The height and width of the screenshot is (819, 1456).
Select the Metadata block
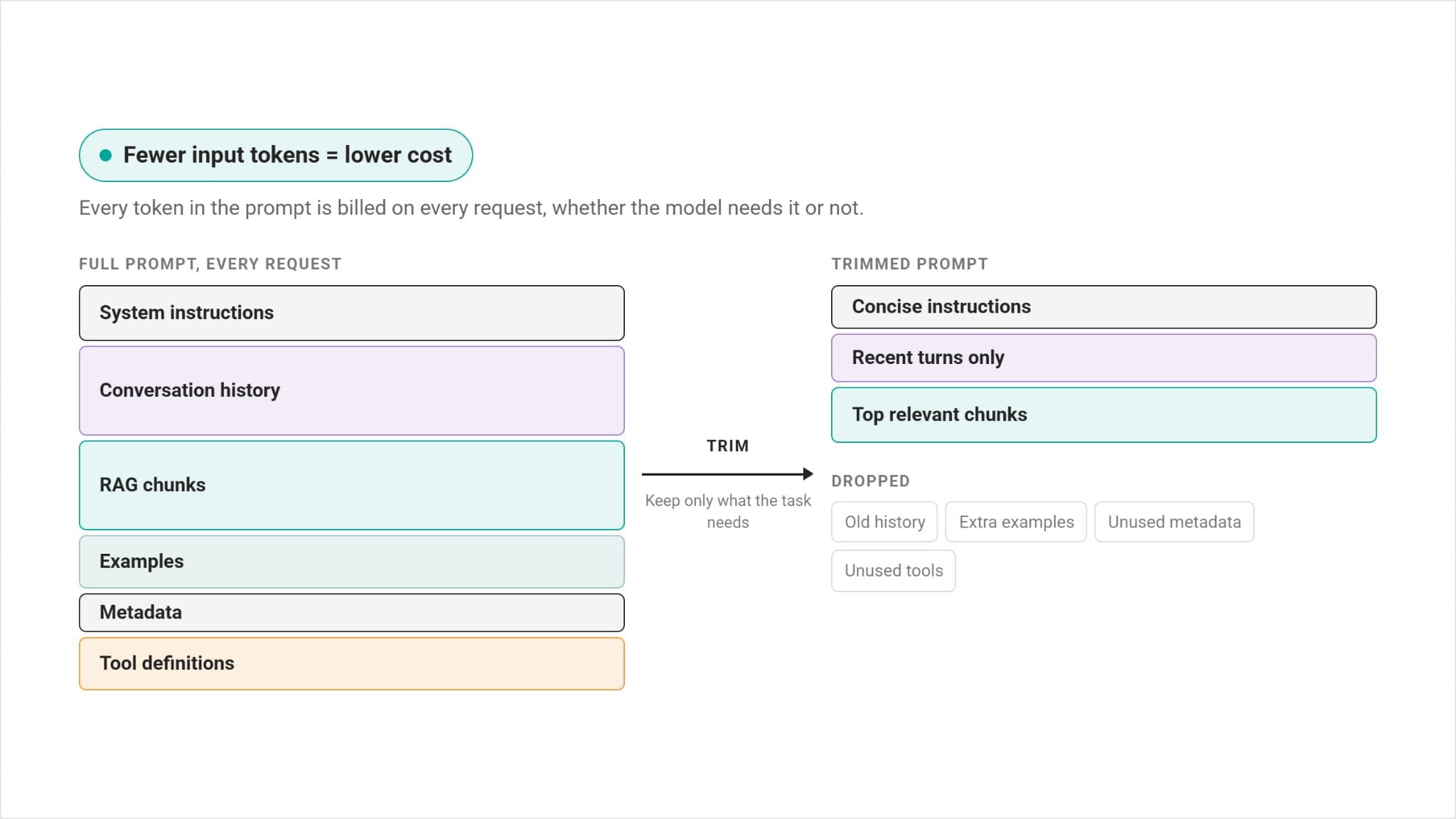pyautogui.click(x=352, y=612)
